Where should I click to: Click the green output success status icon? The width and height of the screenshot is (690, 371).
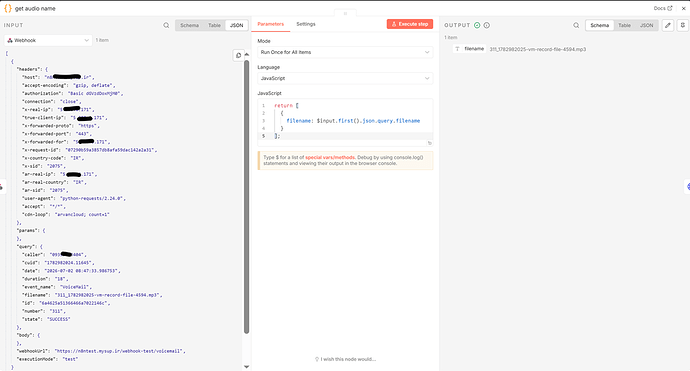[x=477, y=26]
